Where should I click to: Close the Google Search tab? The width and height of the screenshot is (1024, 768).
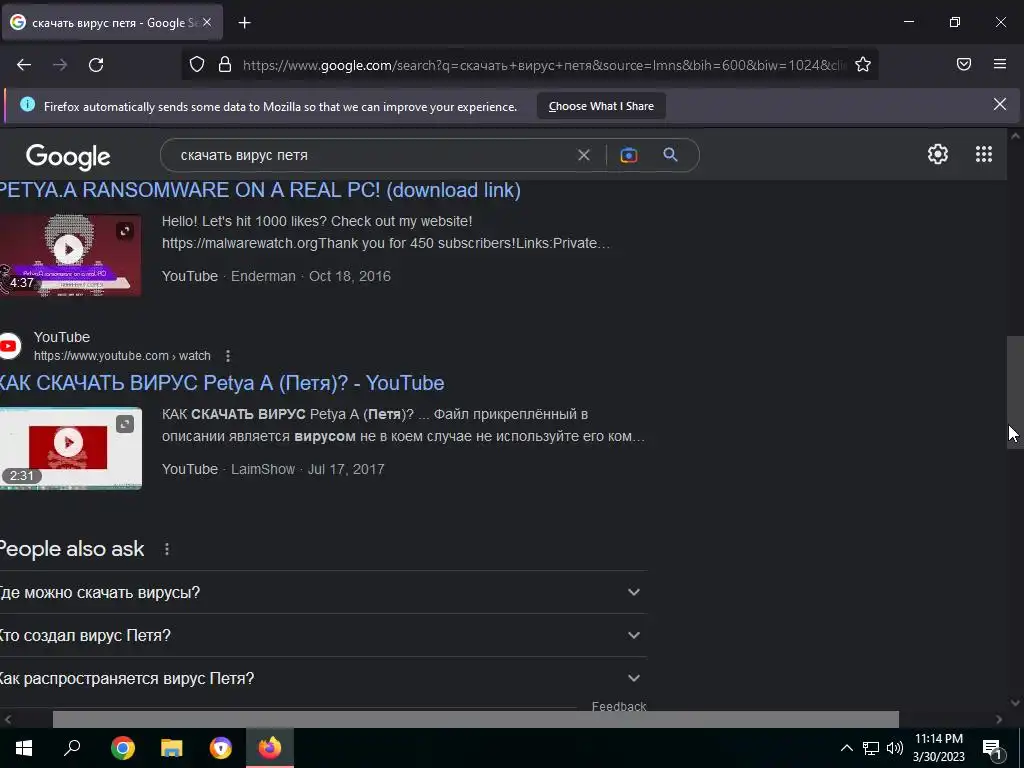coord(206,22)
